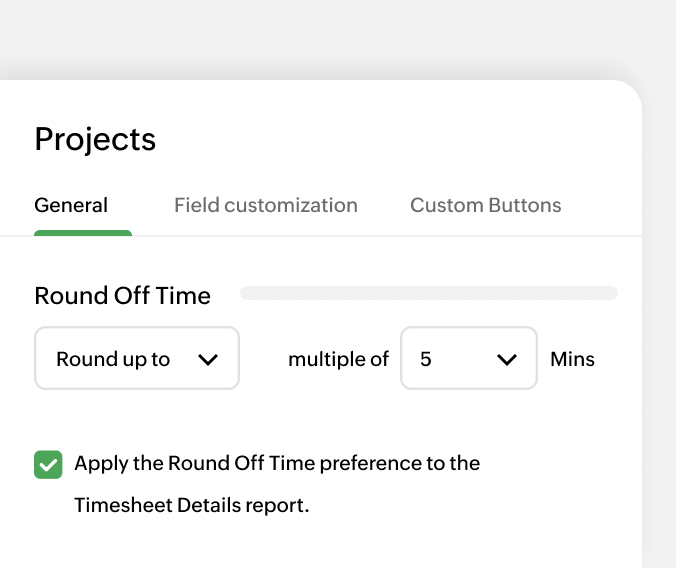Click the gray bar beside Round Off Time
The image size is (676, 568).
428,293
